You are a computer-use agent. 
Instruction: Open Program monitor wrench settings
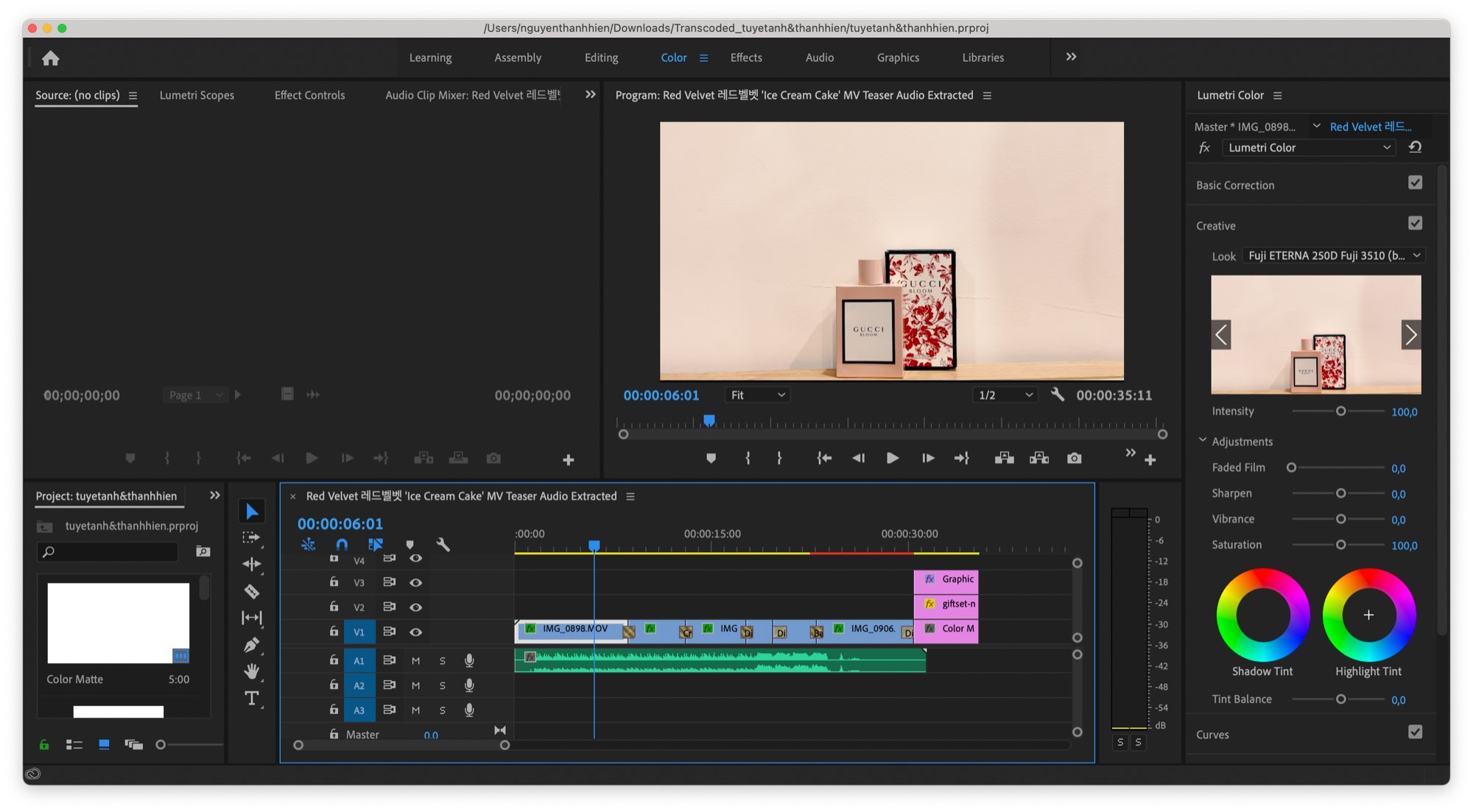tap(1057, 395)
